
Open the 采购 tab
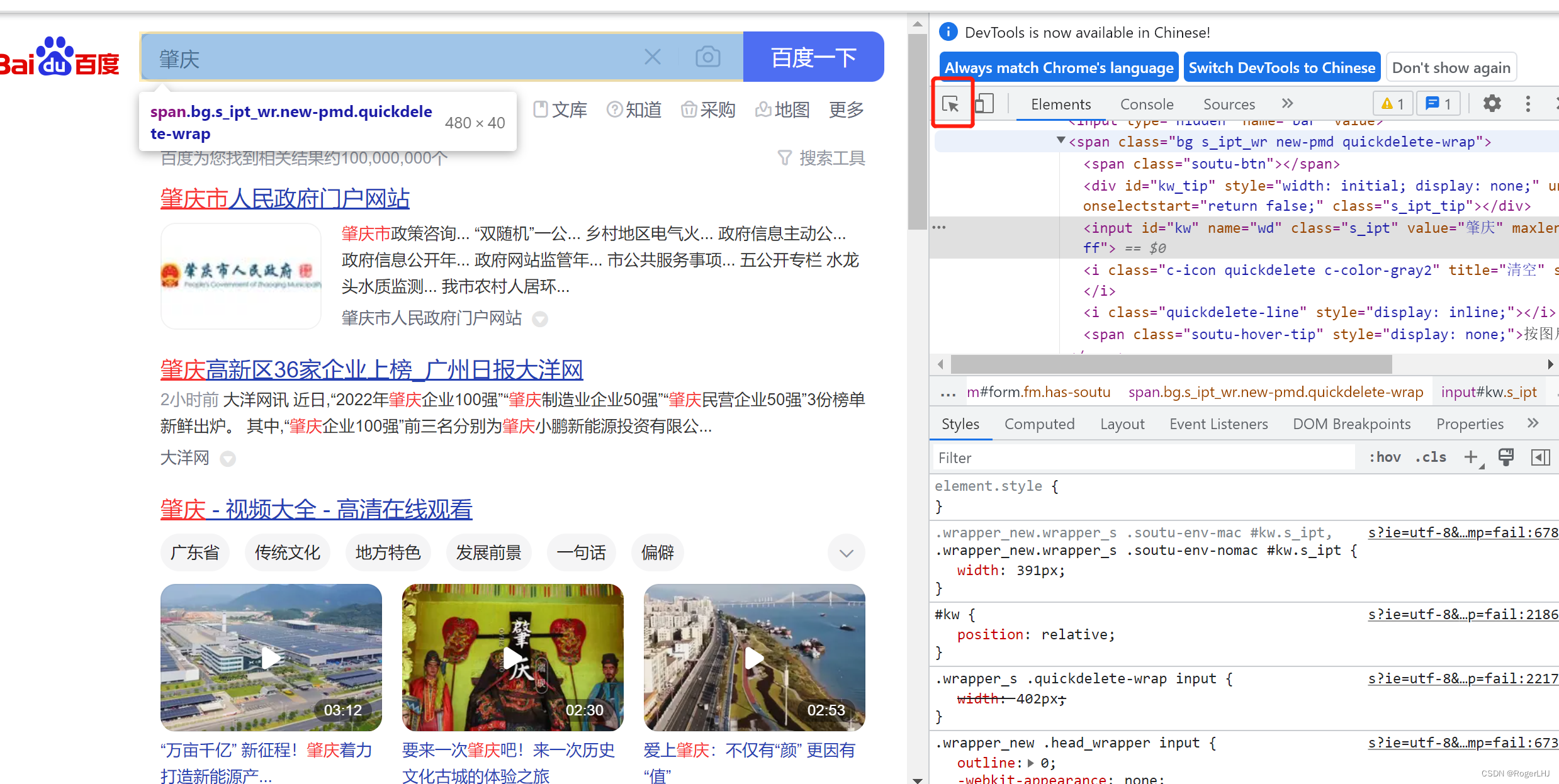(708, 109)
